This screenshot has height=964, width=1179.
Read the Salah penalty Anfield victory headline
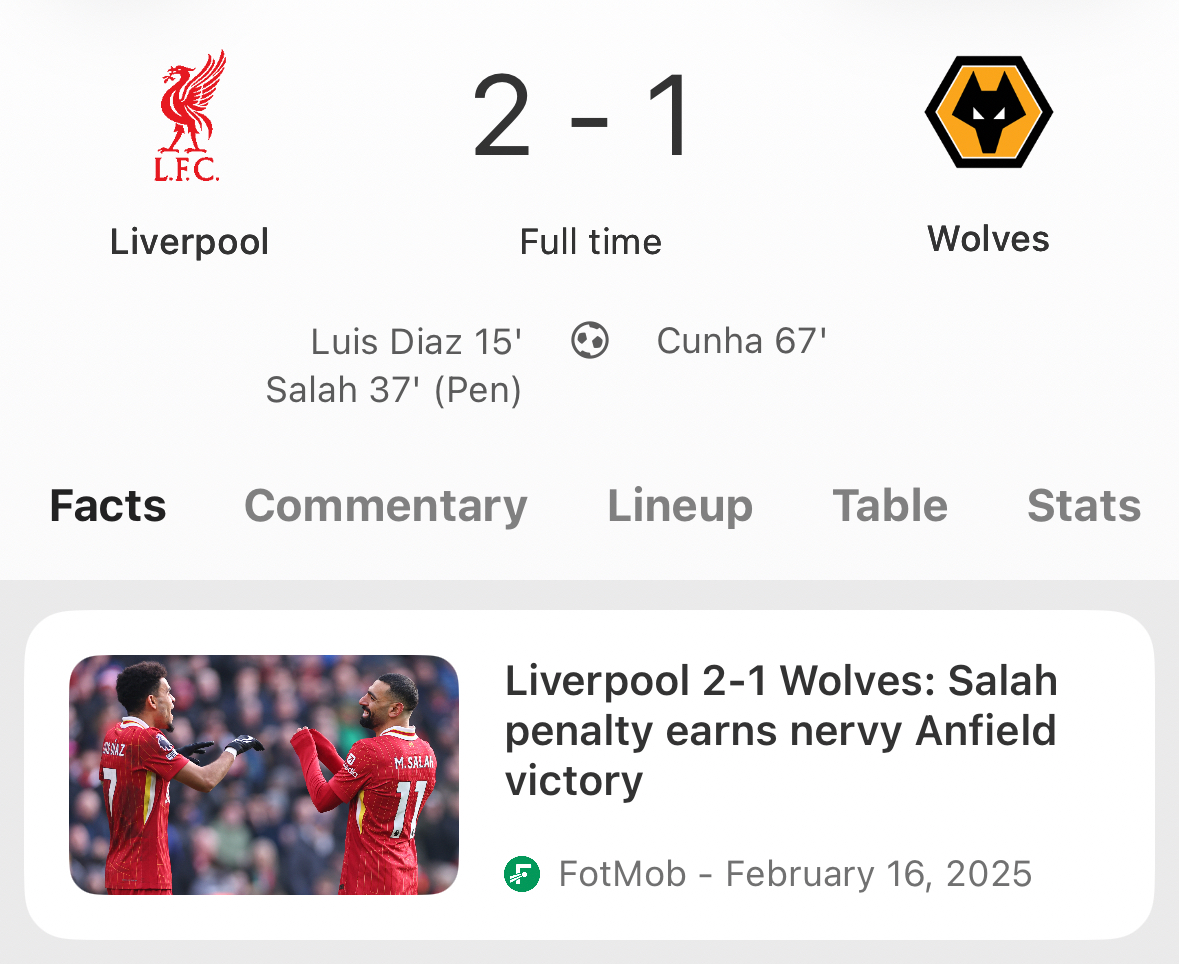pyautogui.click(x=780, y=731)
